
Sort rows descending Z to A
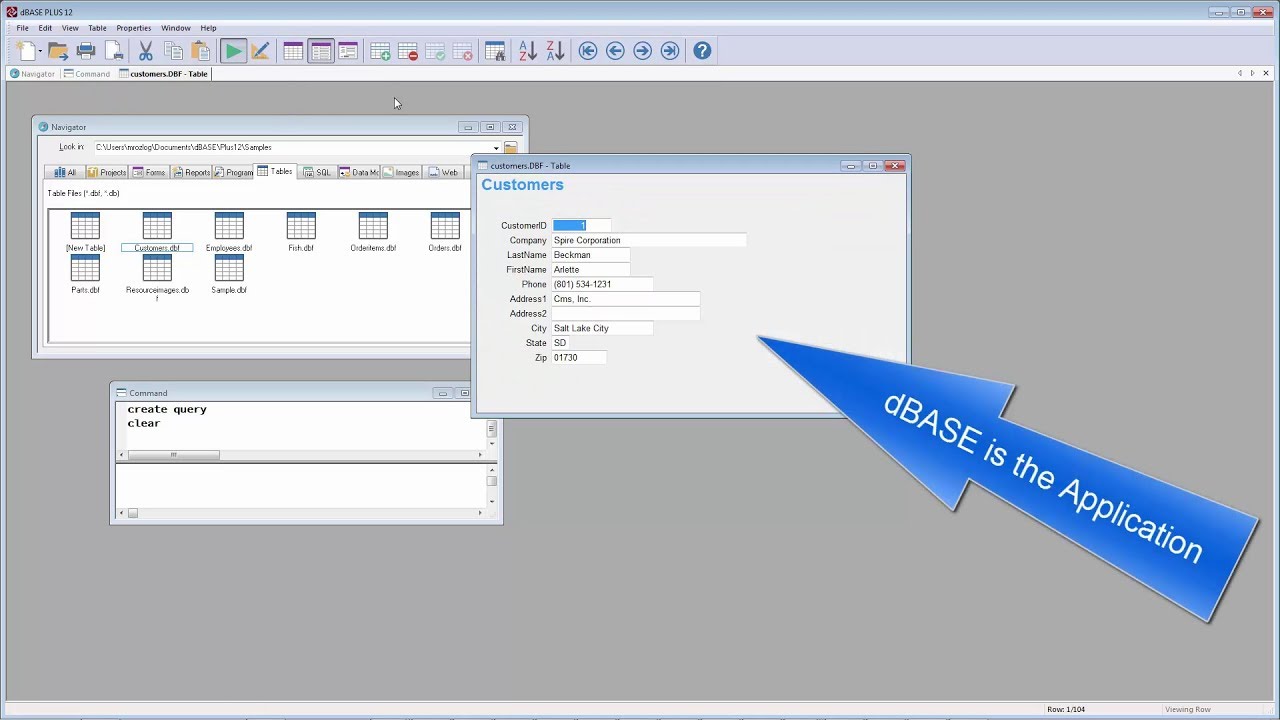tap(555, 51)
